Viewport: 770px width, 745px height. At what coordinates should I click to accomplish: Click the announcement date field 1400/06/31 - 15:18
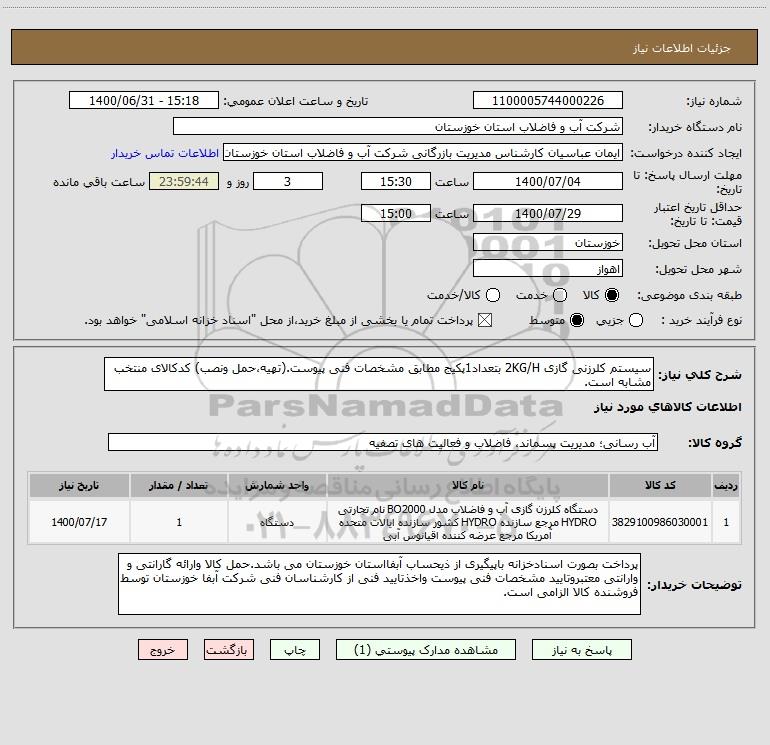(144, 101)
